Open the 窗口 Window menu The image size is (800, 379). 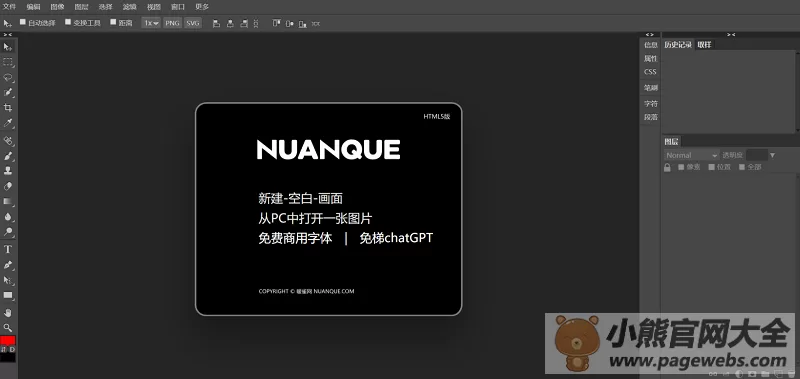pos(178,7)
